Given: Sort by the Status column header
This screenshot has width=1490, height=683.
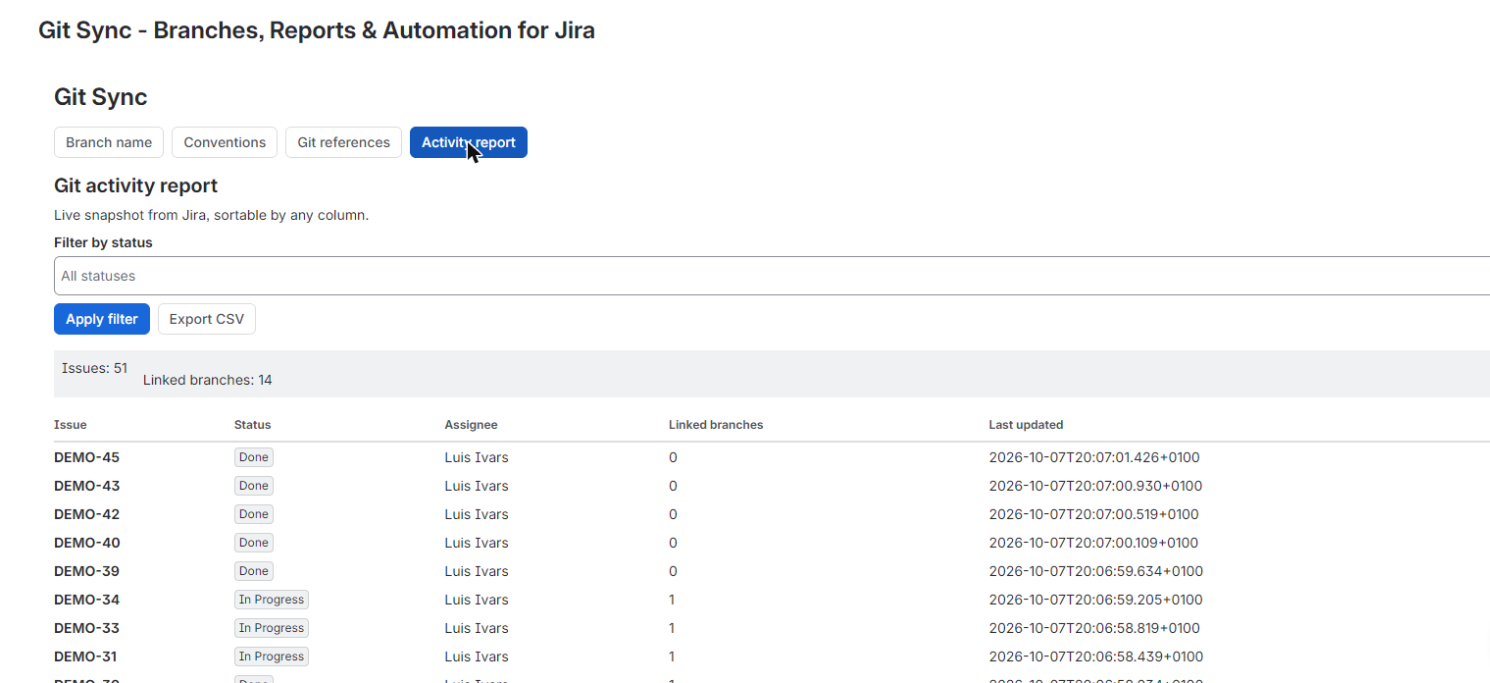Looking at the screenshot, I should pyautogui.click(x=252, y=425).
